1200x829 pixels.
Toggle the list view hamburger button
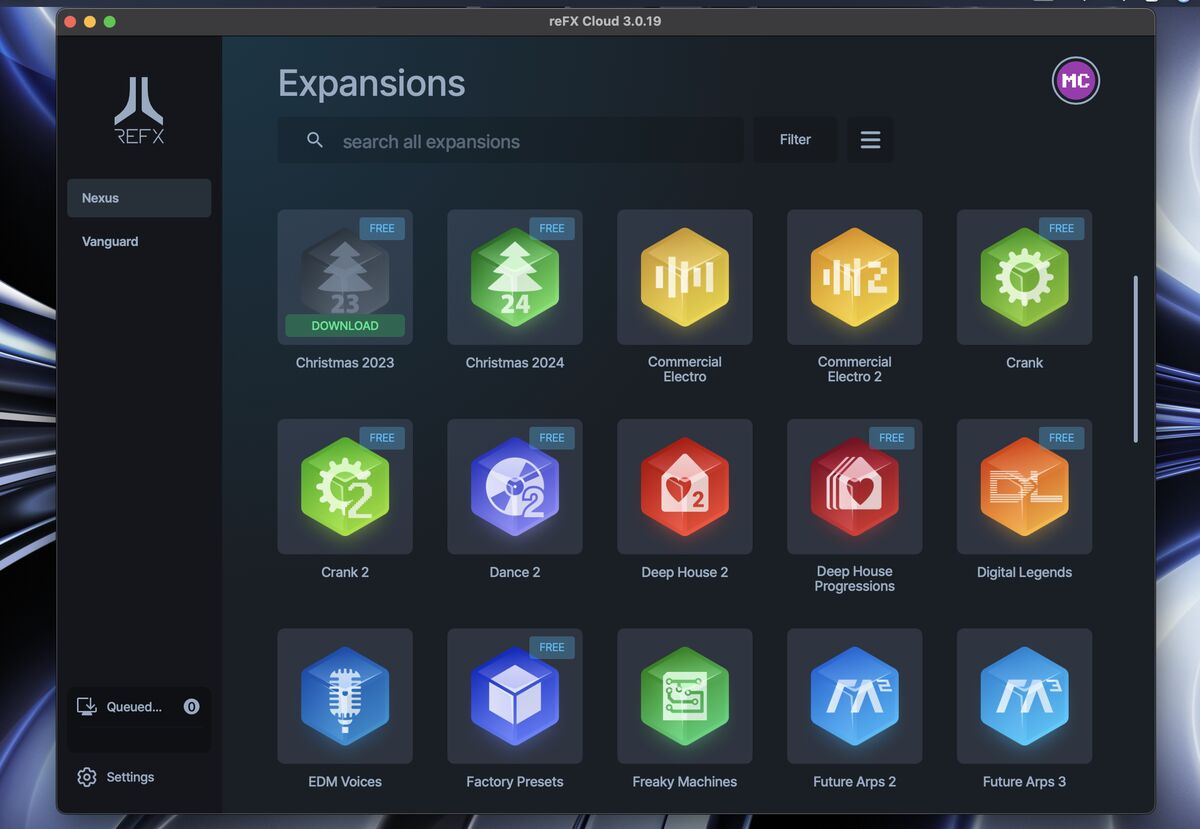point(870,140)
